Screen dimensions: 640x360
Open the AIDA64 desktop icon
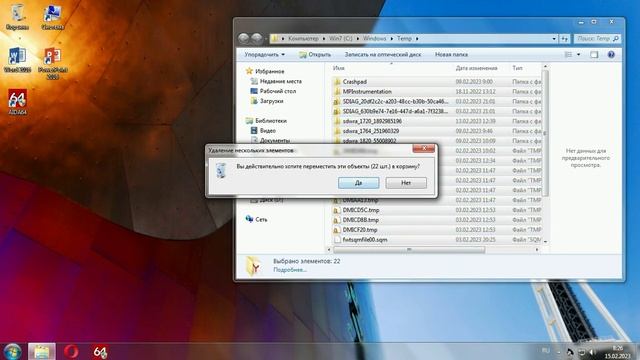click(17, 102)
